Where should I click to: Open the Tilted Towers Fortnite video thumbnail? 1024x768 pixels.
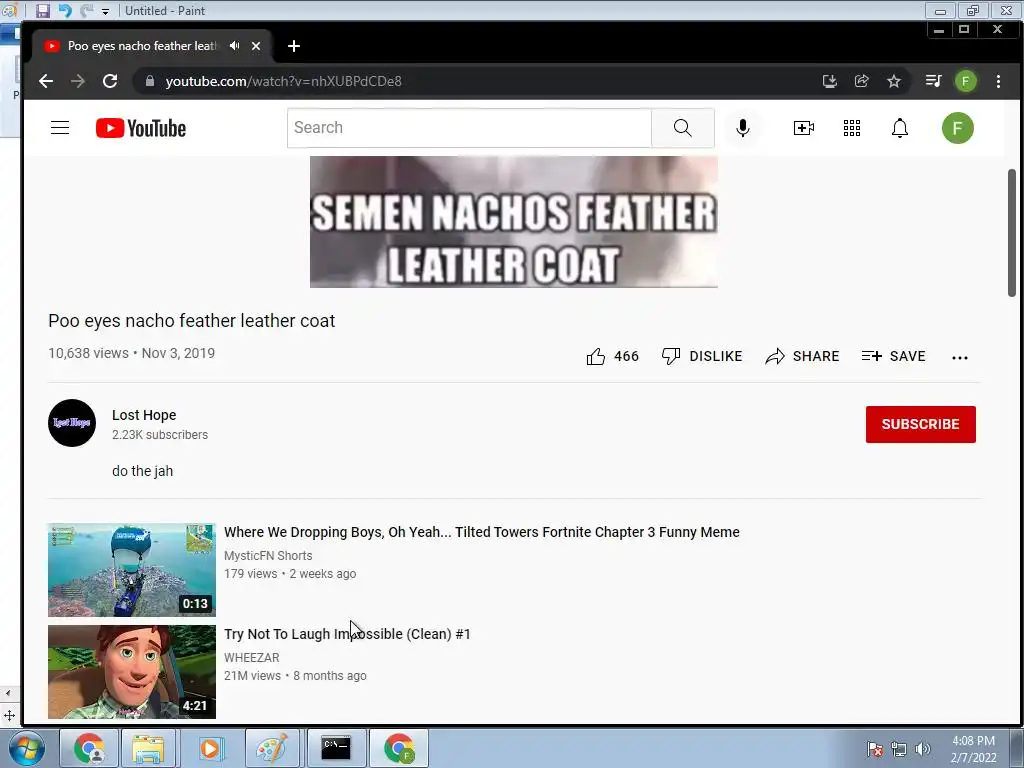(x=131, y=569)
